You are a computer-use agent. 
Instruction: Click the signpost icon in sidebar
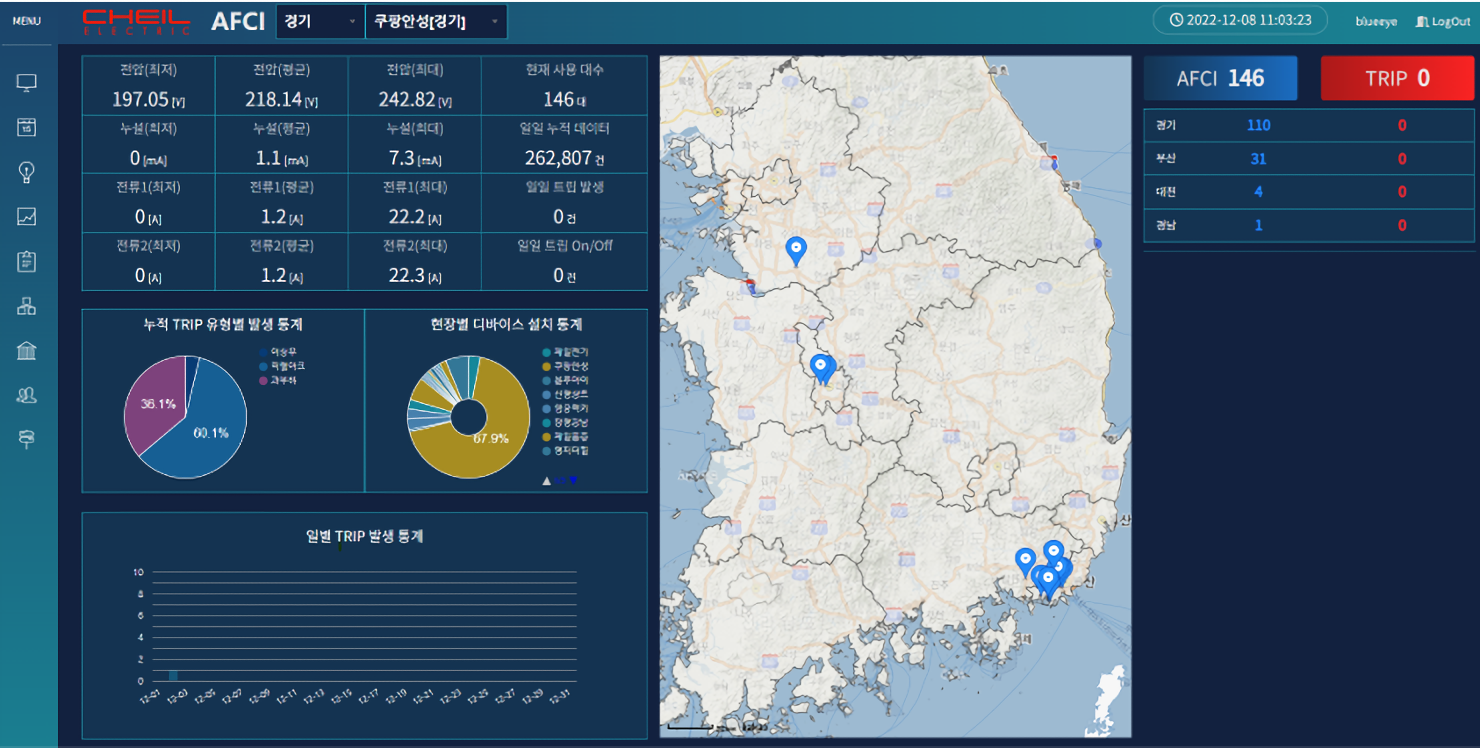[27, 439]
